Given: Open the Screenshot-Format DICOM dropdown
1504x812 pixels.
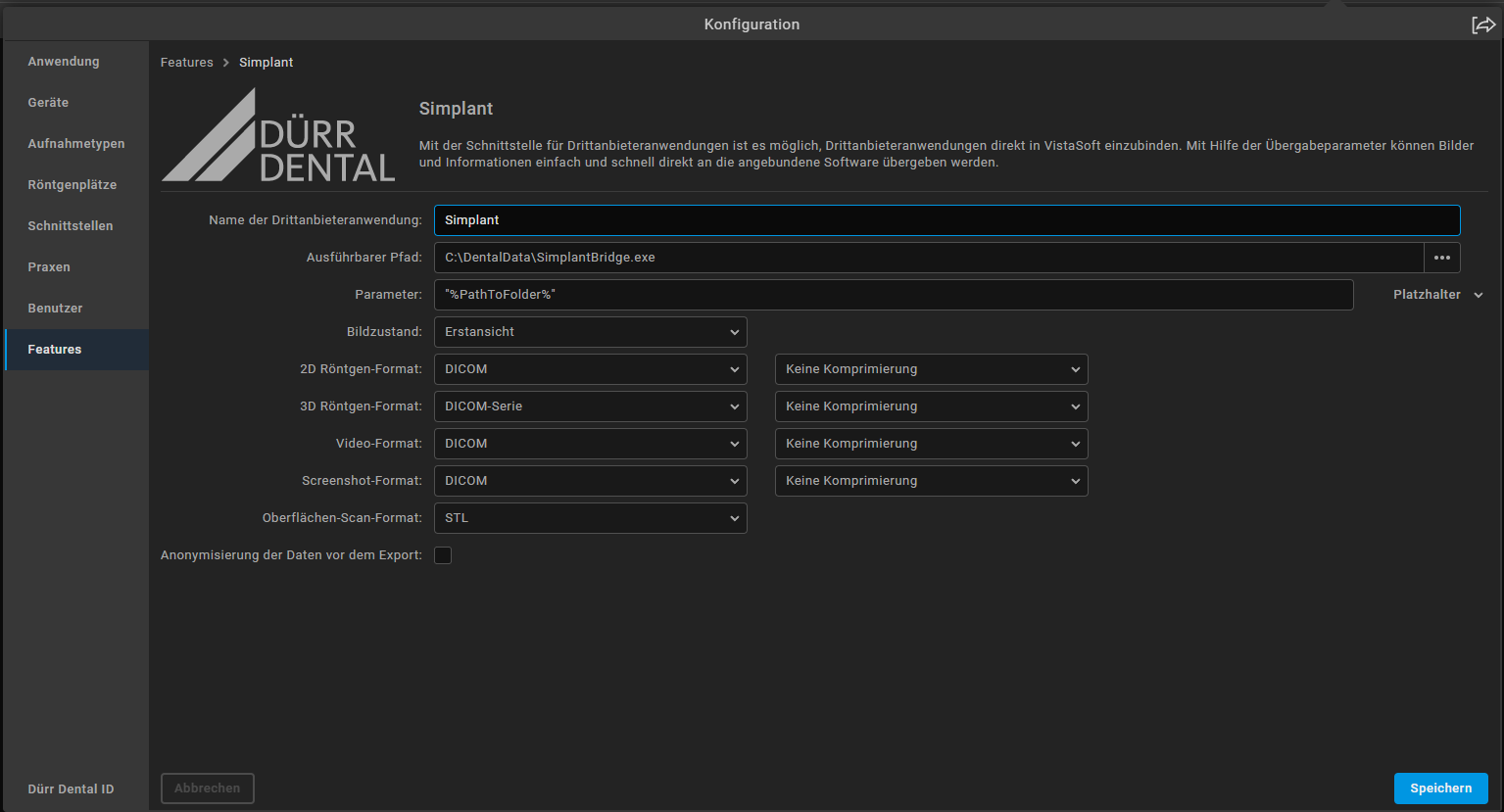Looking at the screenshot, I should (590, 481).
